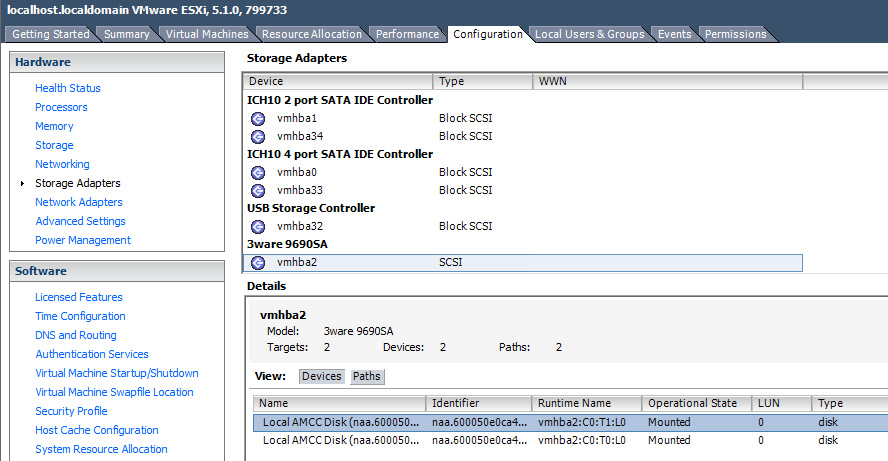This screenshot has height=461, width=888.
Task: Sort adapters by Type column header
Action: tap(482, 81)
